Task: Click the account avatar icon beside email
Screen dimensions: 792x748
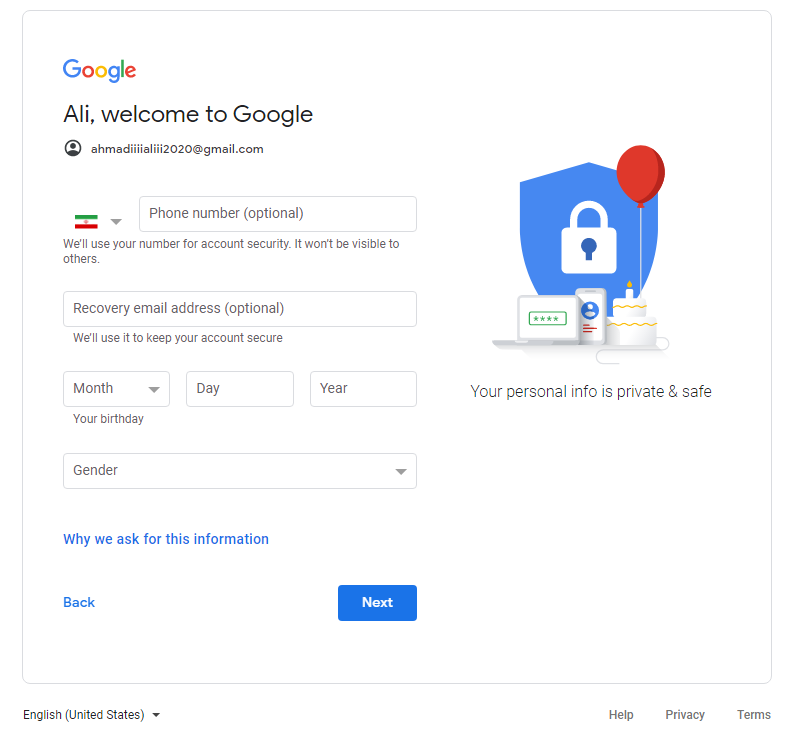Action: pyautogui.click(x=73, y=148)
